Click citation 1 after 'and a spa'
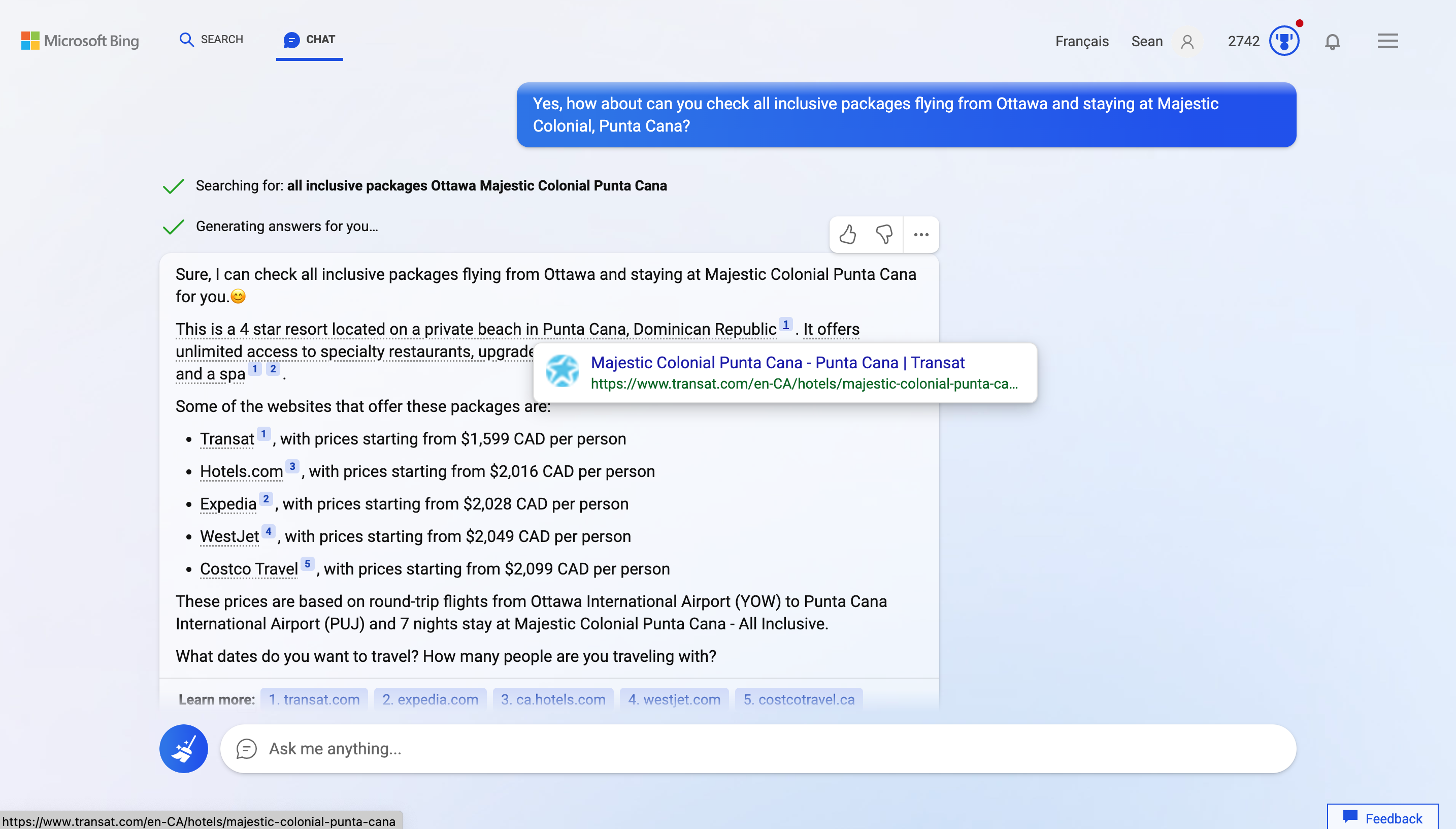 [255, 369]
